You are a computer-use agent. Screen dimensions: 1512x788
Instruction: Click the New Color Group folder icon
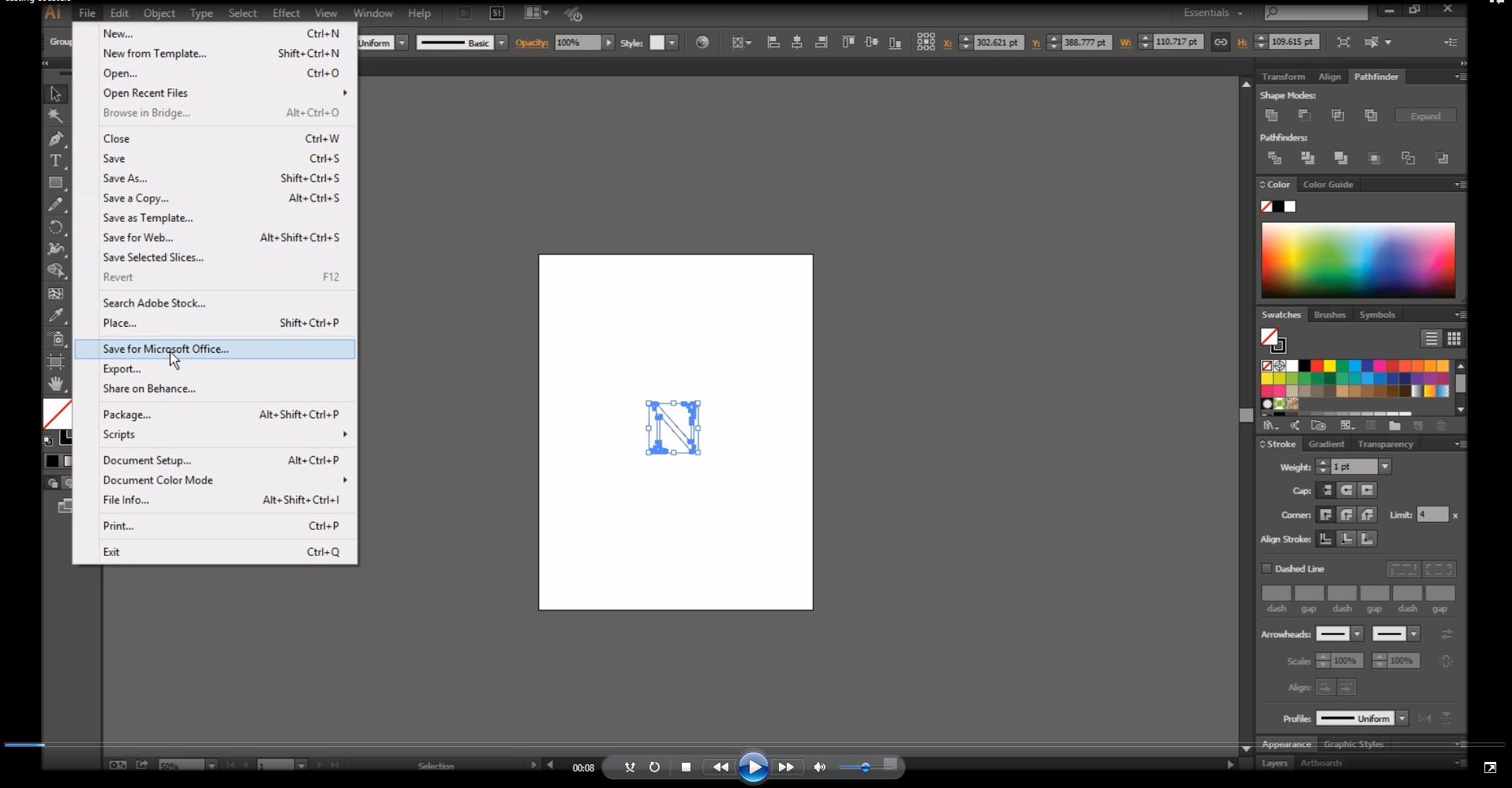[x=1394, y=426]
